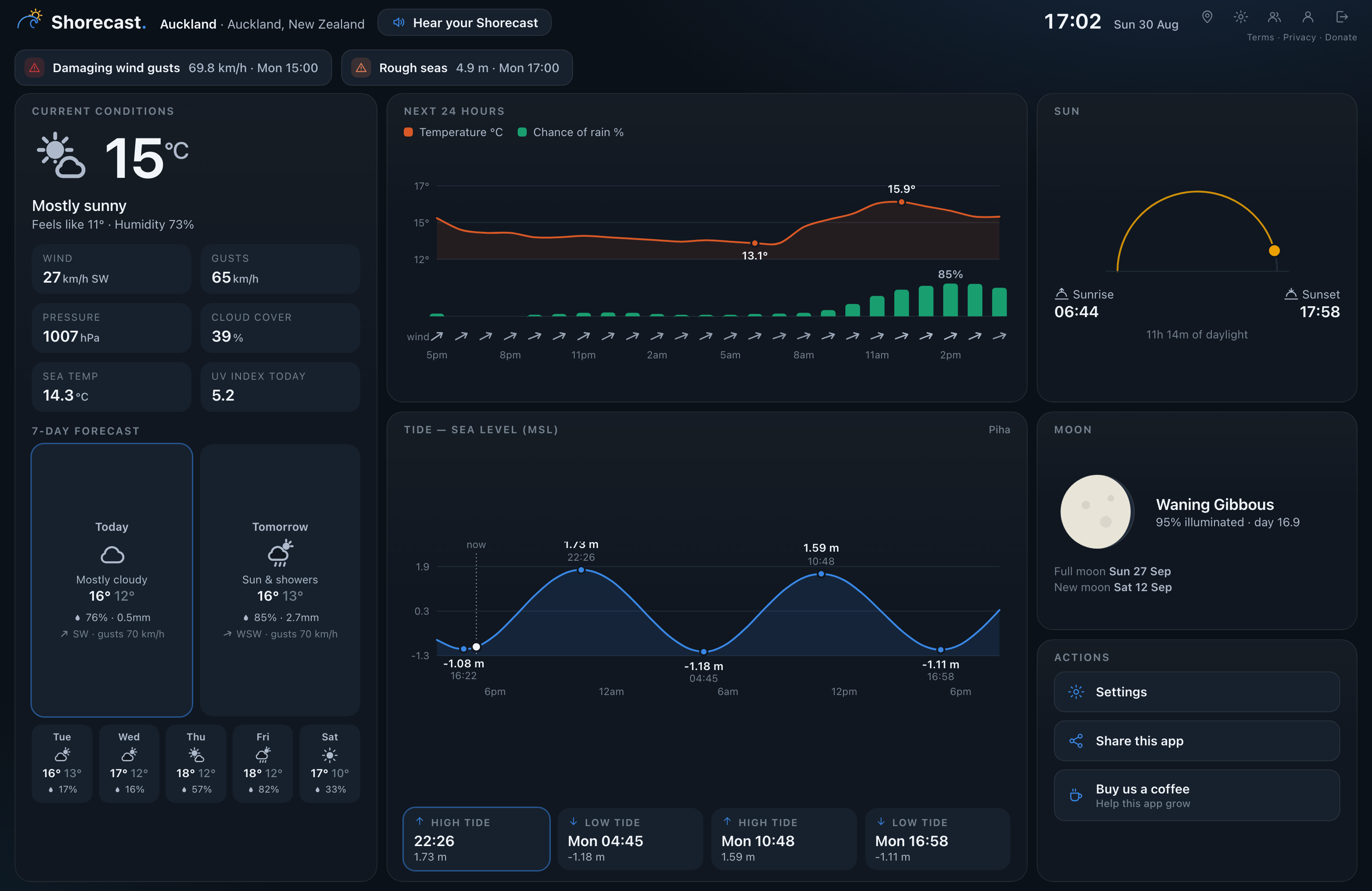This screenshot has width=1372, height=891.
Task: Click the Temperature °C orange legend swatch
Action: coord(408,132)
